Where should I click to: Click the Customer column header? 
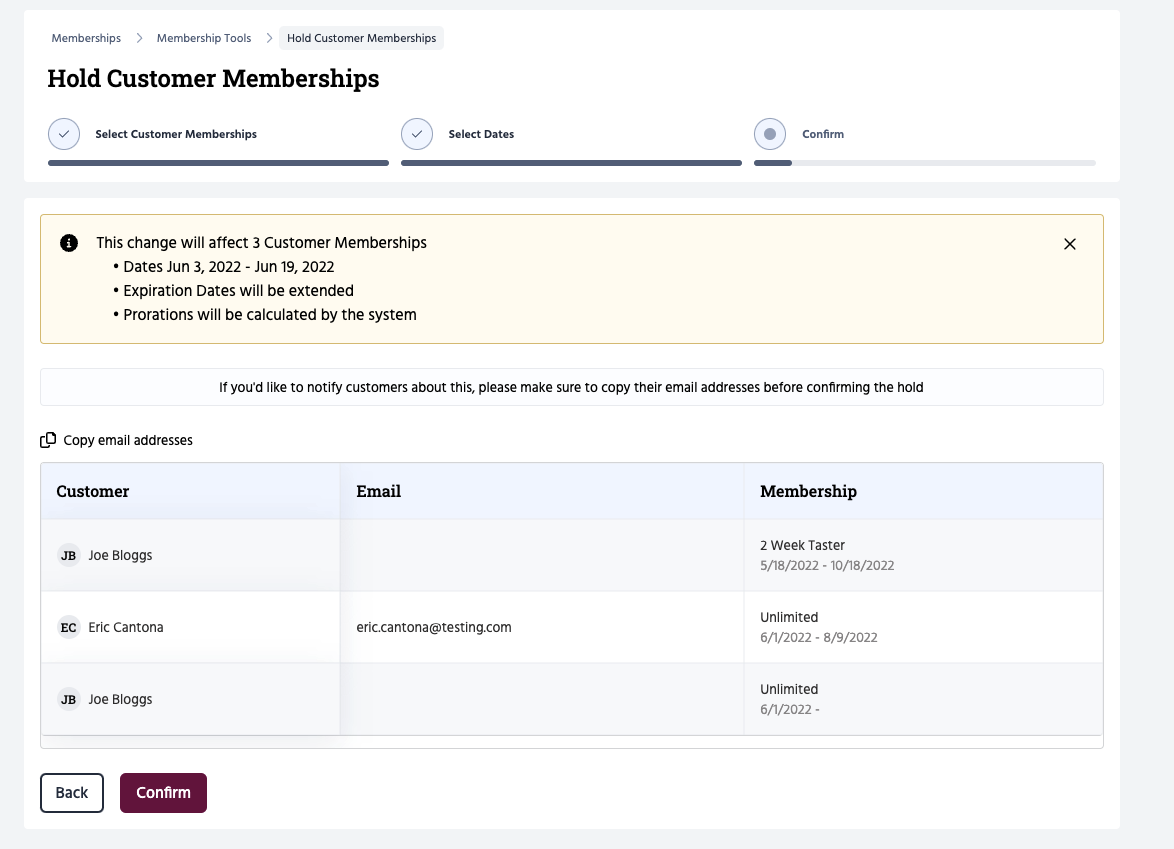(x=93, y=491)
